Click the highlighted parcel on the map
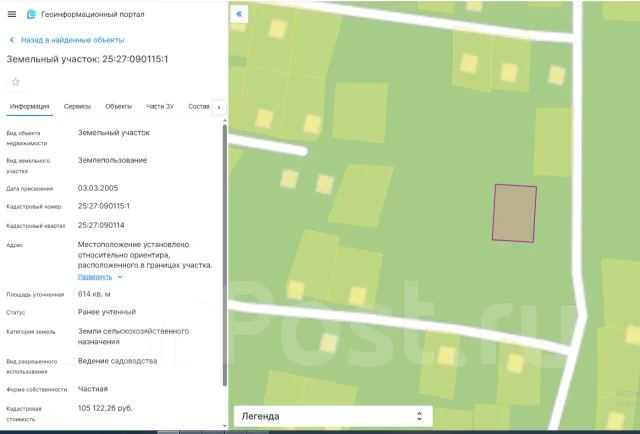Image resolution: width=640 pixels, height=434 pixels. 514,213
